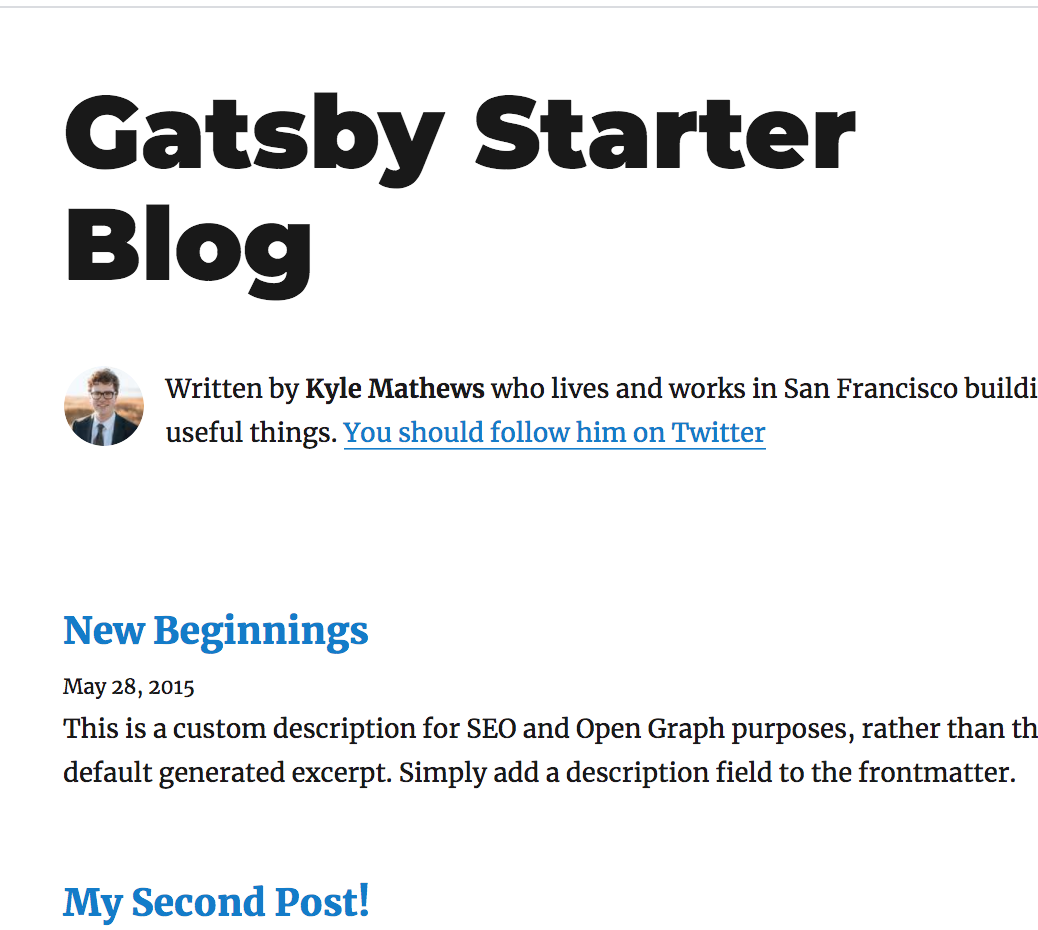Viewport: 1038px width, 930px height.
Task: Click the Gatsby Starter Blog site title
Action: point(459,190)
